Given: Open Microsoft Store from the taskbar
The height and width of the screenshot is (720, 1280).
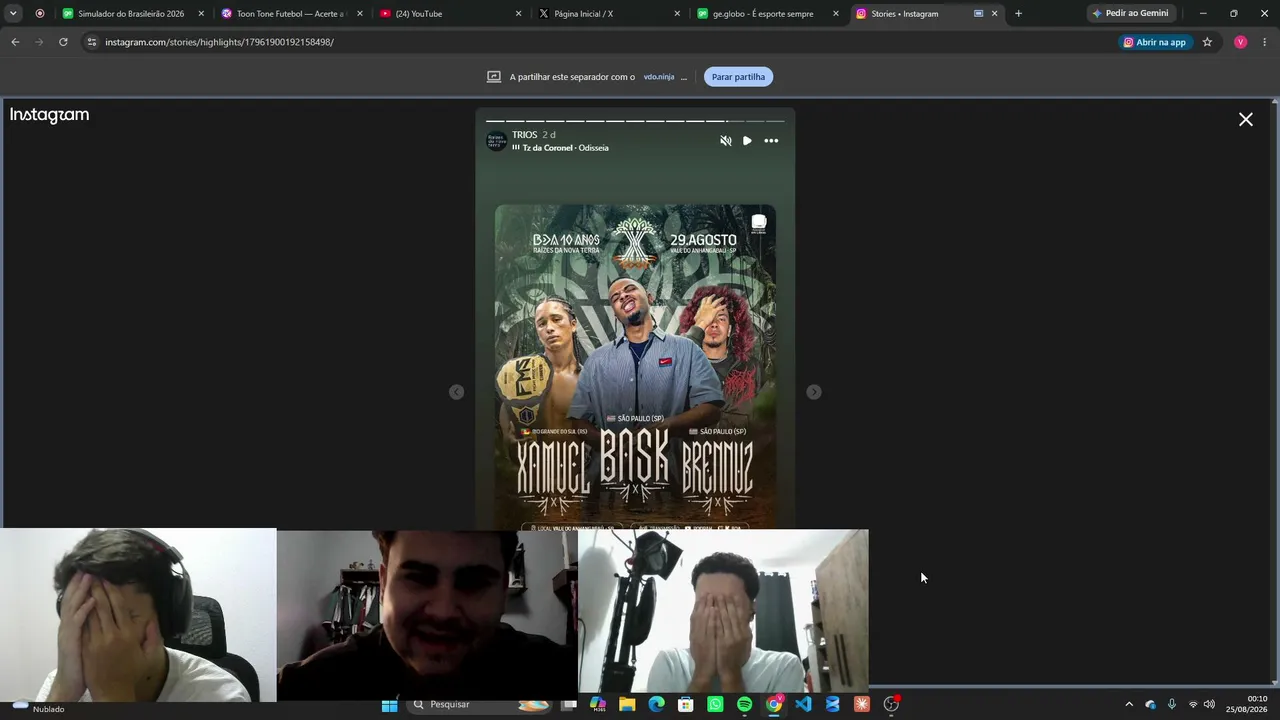Looking at the screenshot, I should (x=686, y=705).
